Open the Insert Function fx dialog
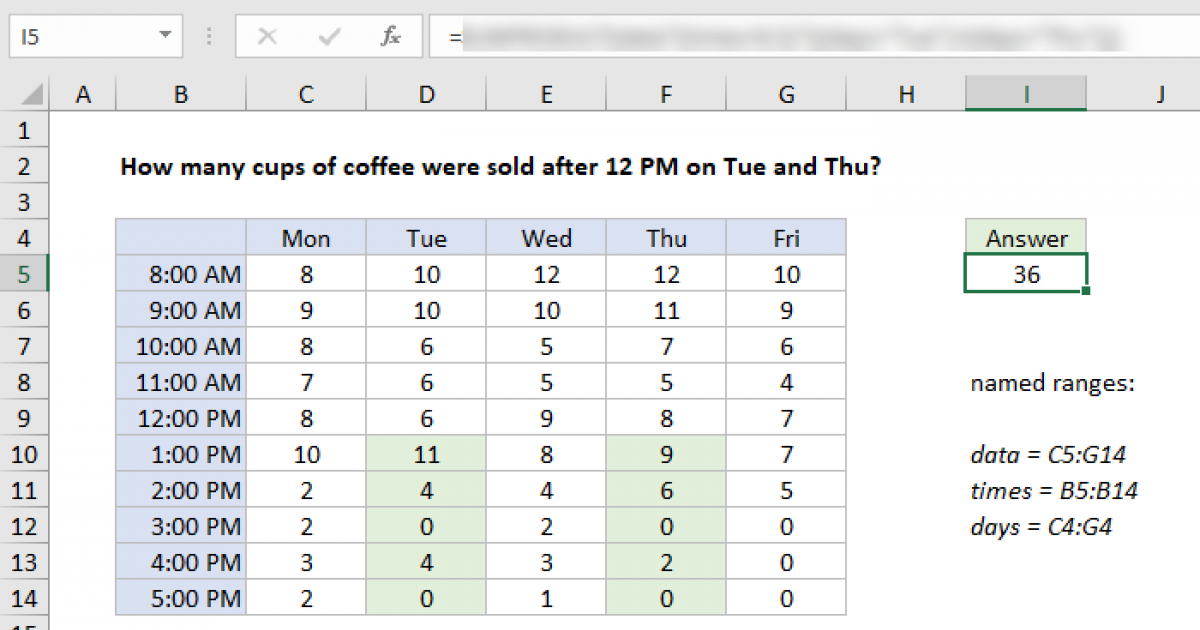The image size is (1200, 630). pyautogui.click(x=390, y=37)
